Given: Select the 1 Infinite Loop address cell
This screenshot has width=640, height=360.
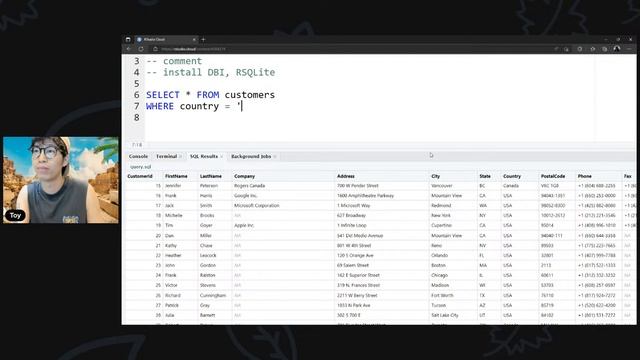Looking at the screenshot, I should point(352,225).
